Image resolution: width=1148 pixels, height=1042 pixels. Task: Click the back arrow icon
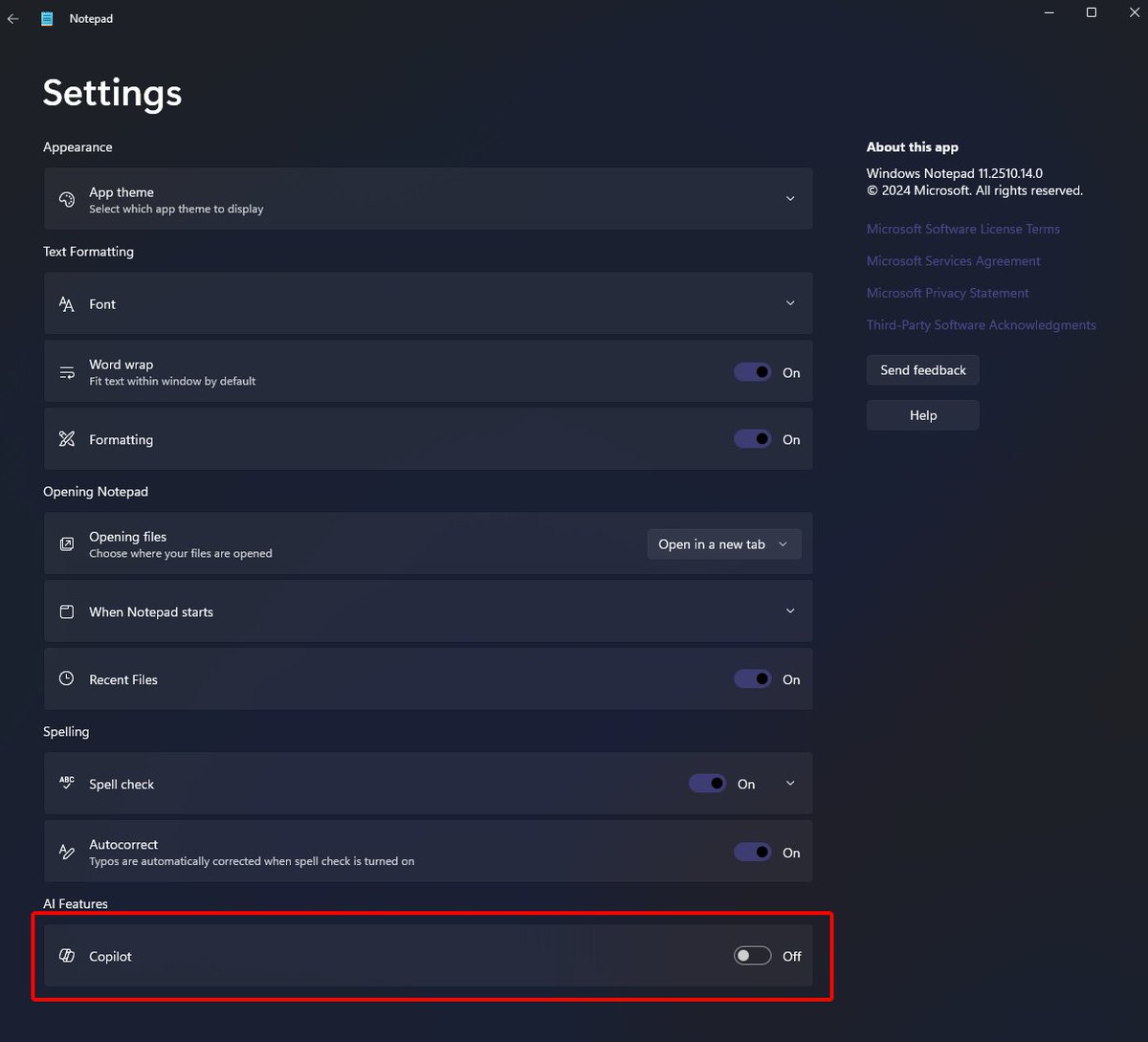[x=13, y=19]
